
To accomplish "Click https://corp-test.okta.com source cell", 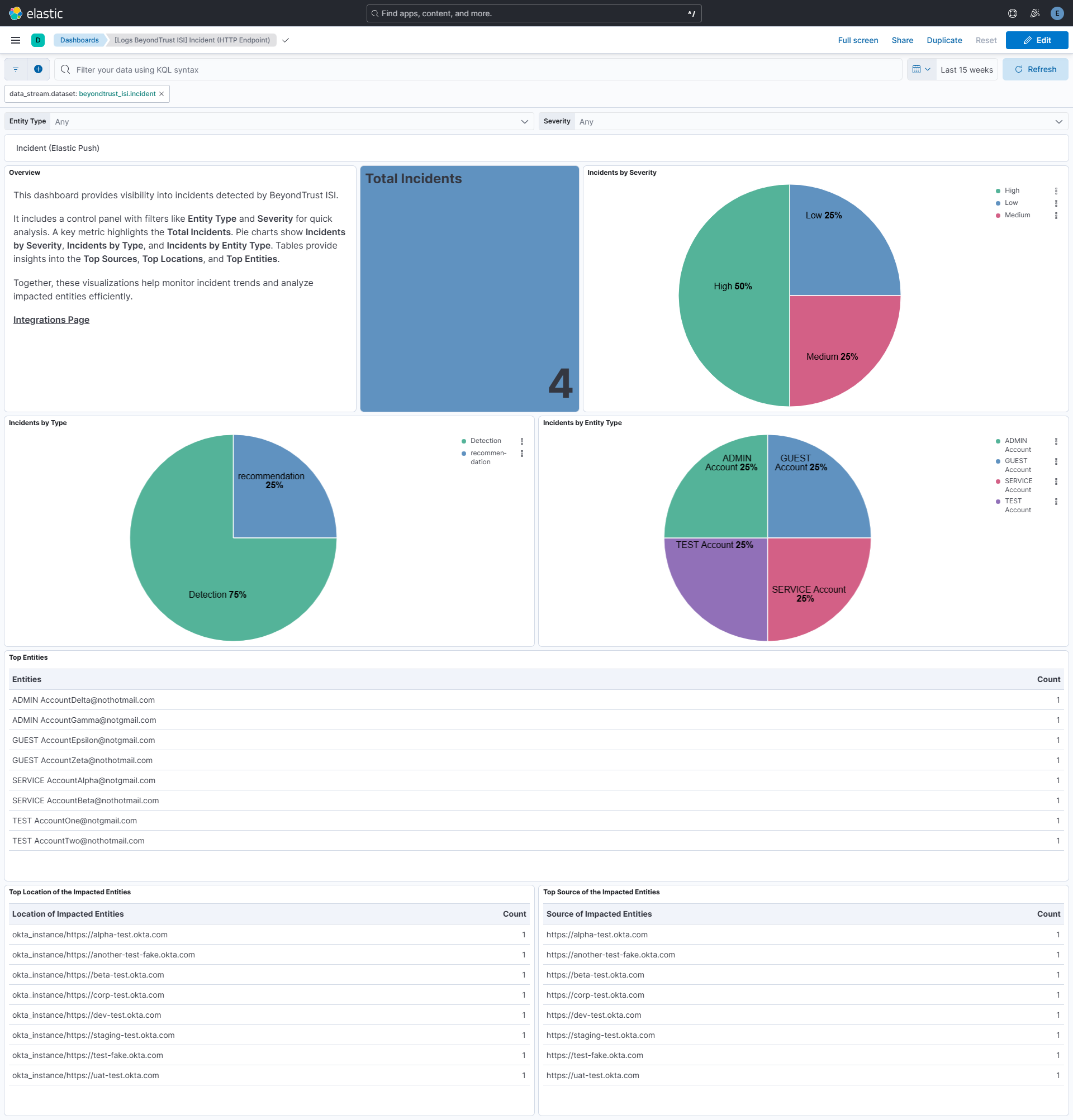I will point(595,994).
